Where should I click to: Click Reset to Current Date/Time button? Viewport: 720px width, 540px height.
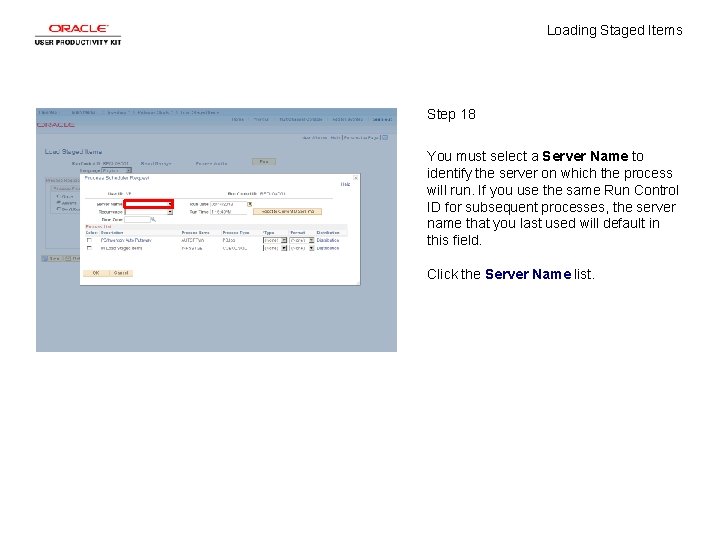coord(287,212)
